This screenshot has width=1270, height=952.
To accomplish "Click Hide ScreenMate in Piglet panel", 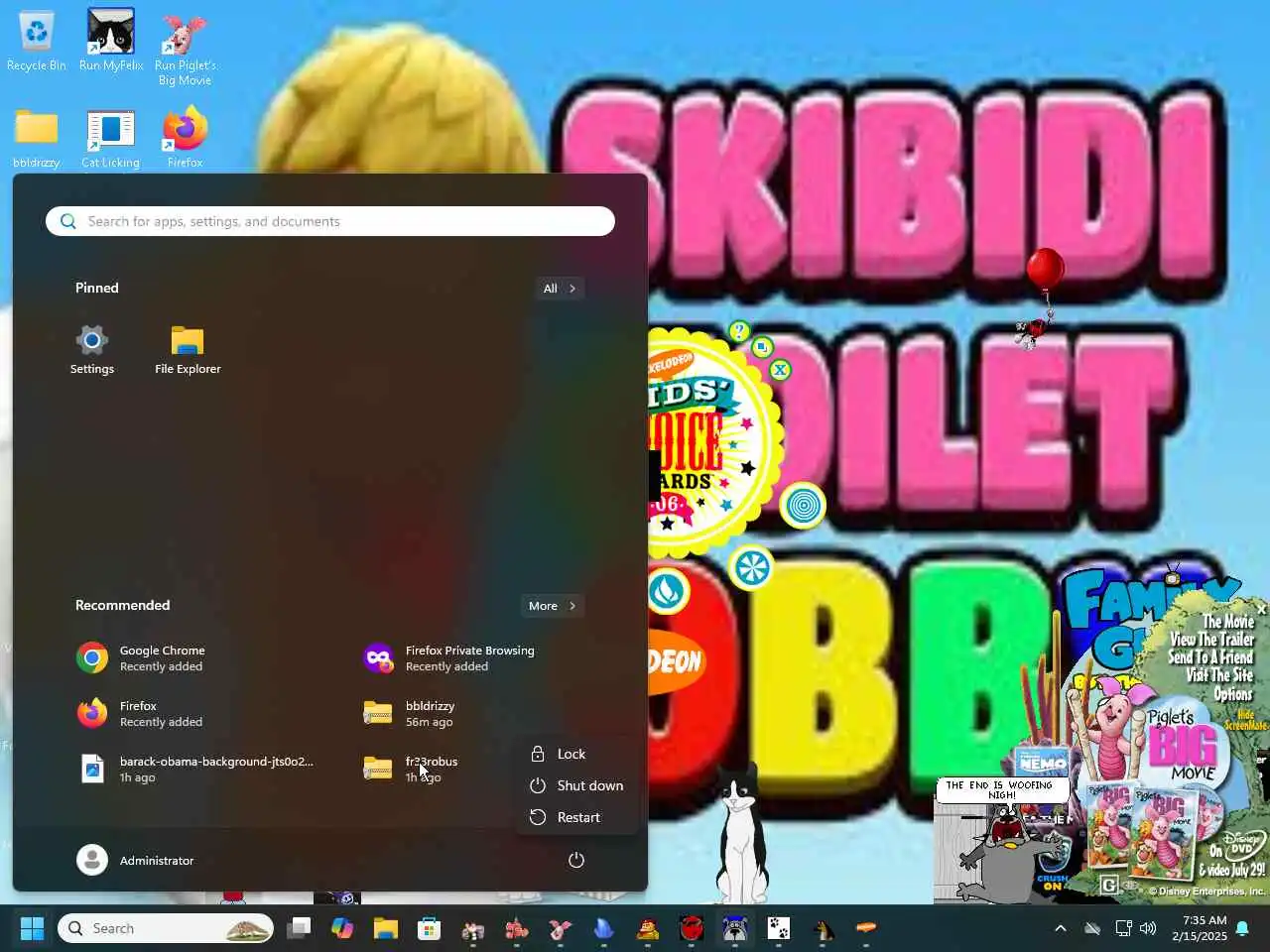I will (1245, 720).
